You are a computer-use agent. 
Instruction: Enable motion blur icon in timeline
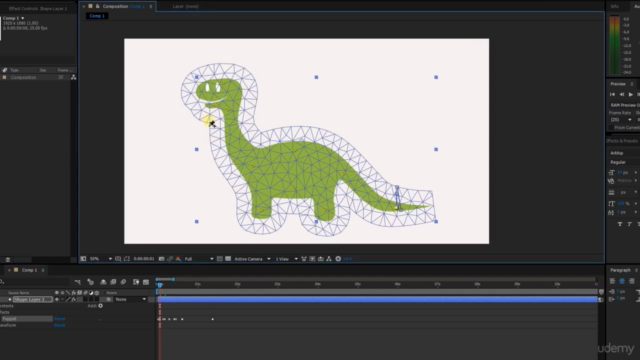(x=123, y=282)
